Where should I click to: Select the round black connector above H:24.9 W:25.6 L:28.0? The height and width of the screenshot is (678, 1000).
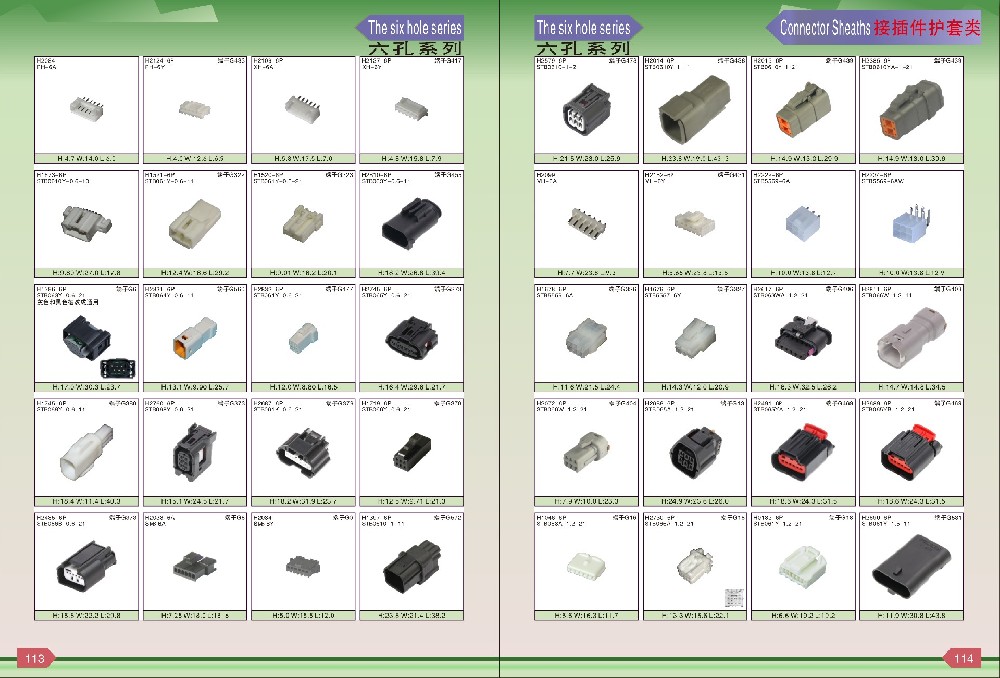click(x=695, y=452)
